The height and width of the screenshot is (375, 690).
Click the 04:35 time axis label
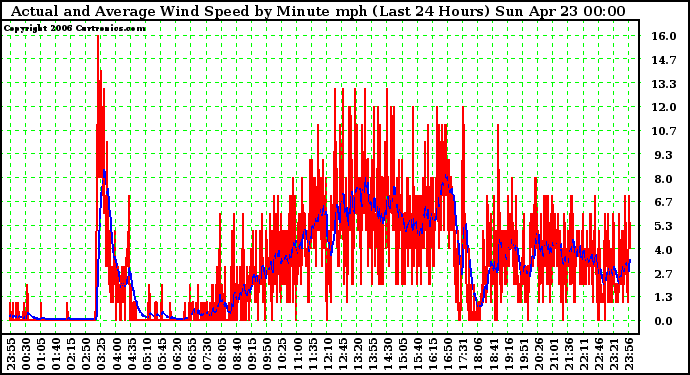(131, 354)
